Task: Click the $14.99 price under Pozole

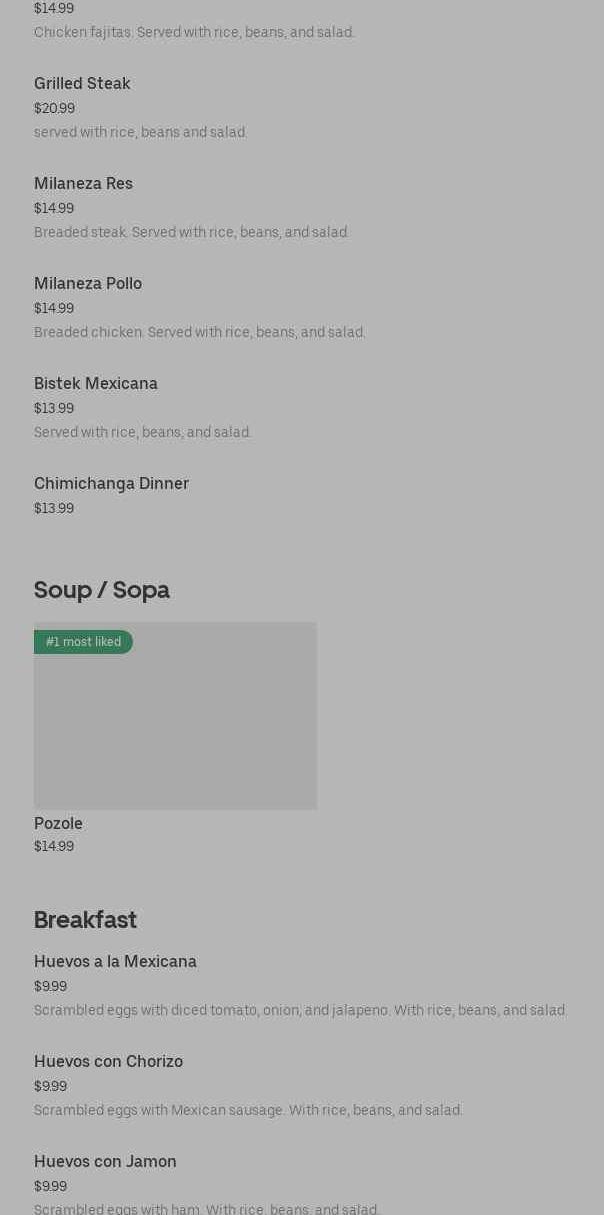Action: pyautogui.click(x=54, y=847)
